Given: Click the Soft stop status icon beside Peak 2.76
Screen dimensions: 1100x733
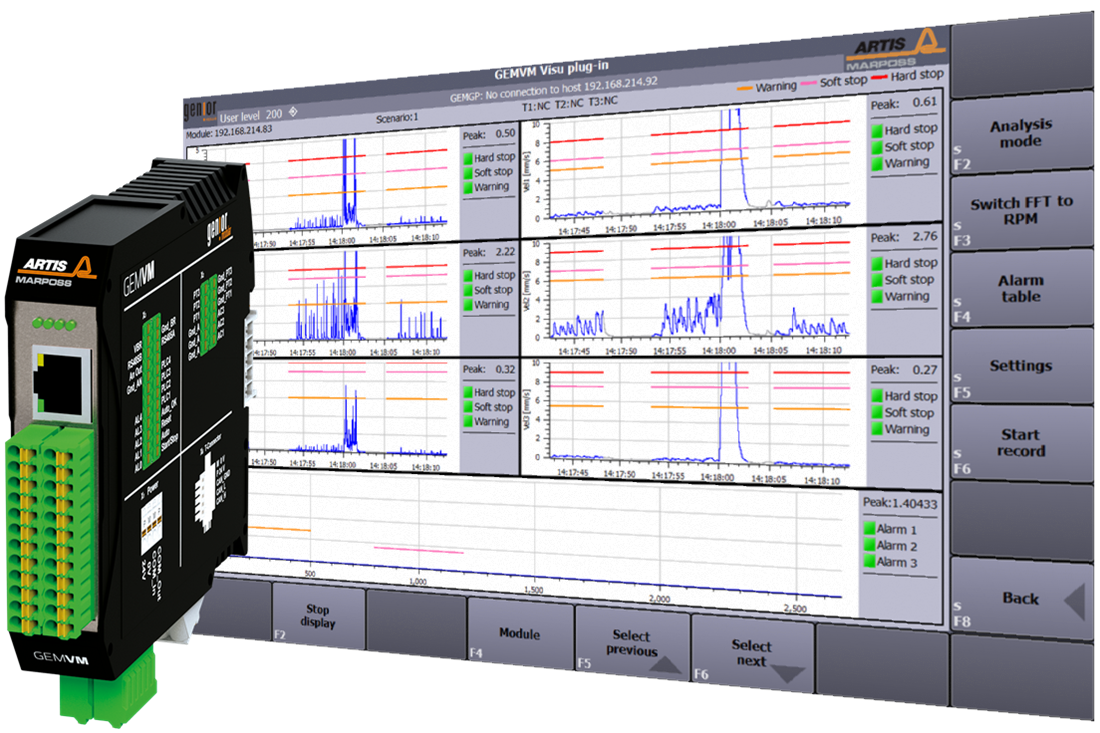Looking at the screenshot, I should 877,280.
